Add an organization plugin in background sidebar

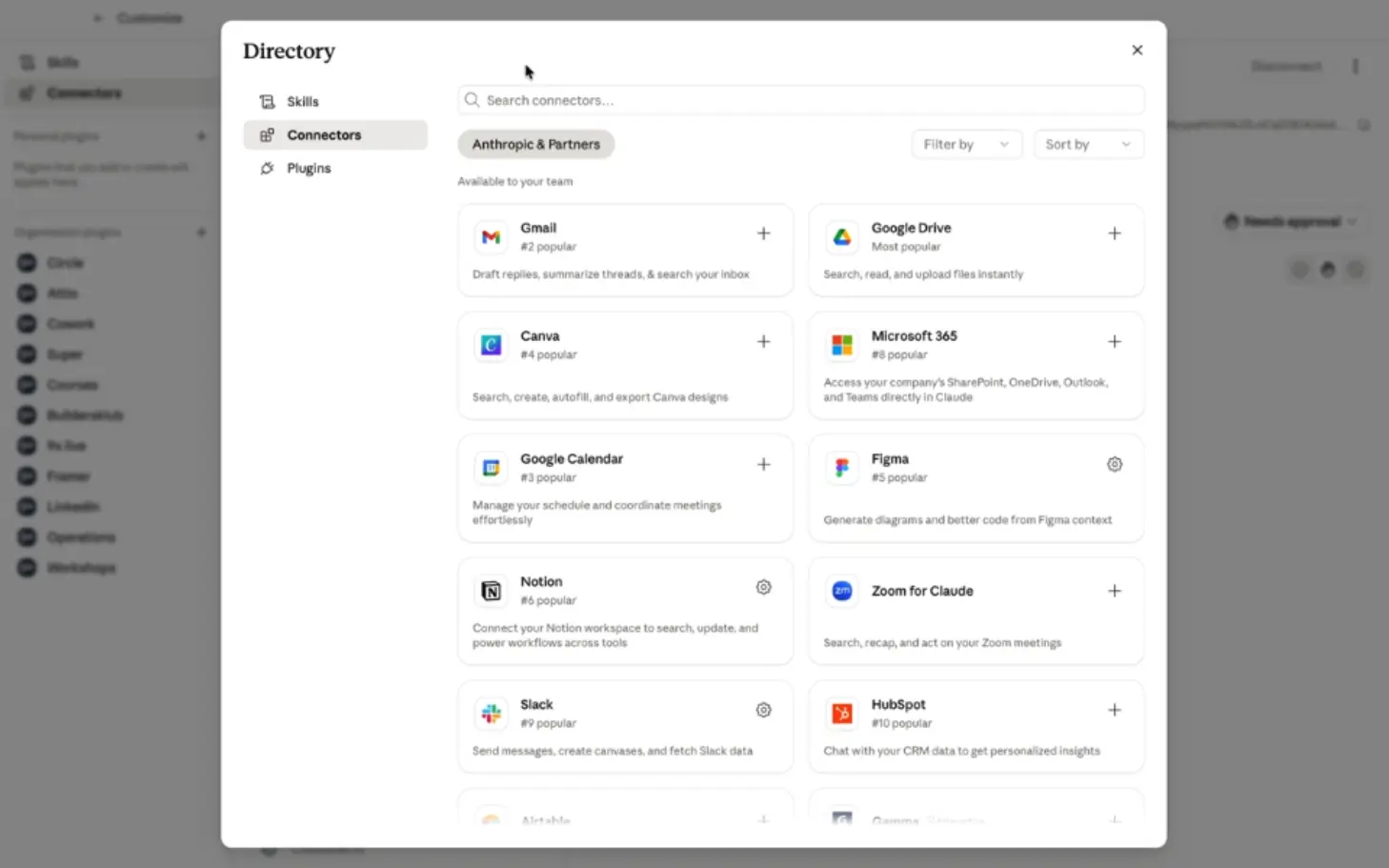[201, 232]
